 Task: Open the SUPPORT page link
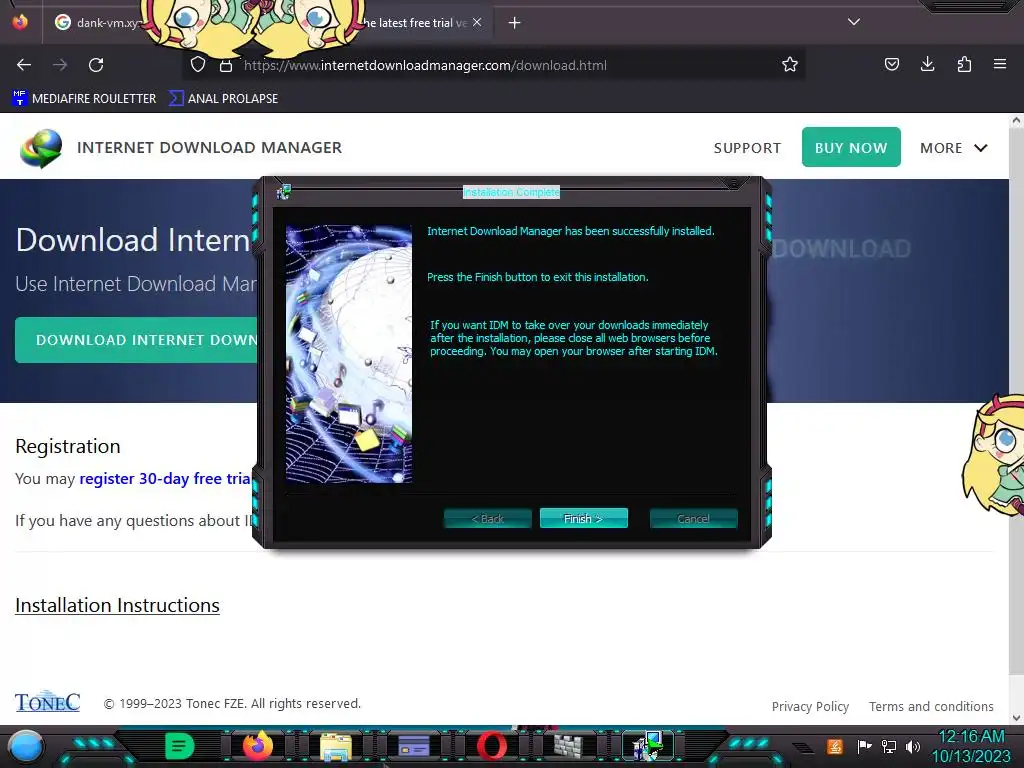tap(747, 148)
